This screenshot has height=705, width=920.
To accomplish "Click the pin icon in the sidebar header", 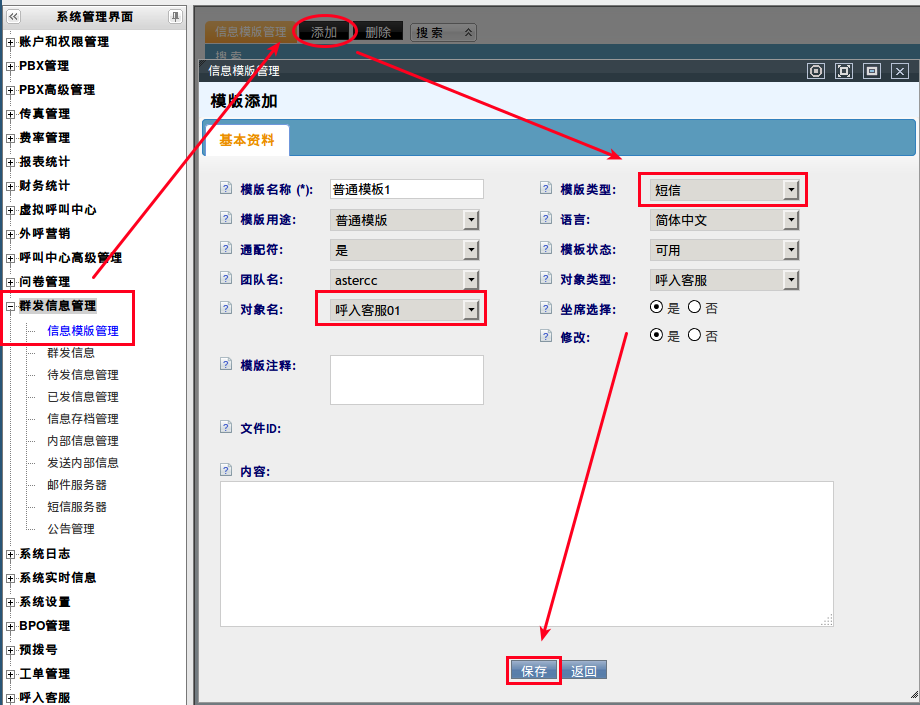I will click(x=175, y=17).
